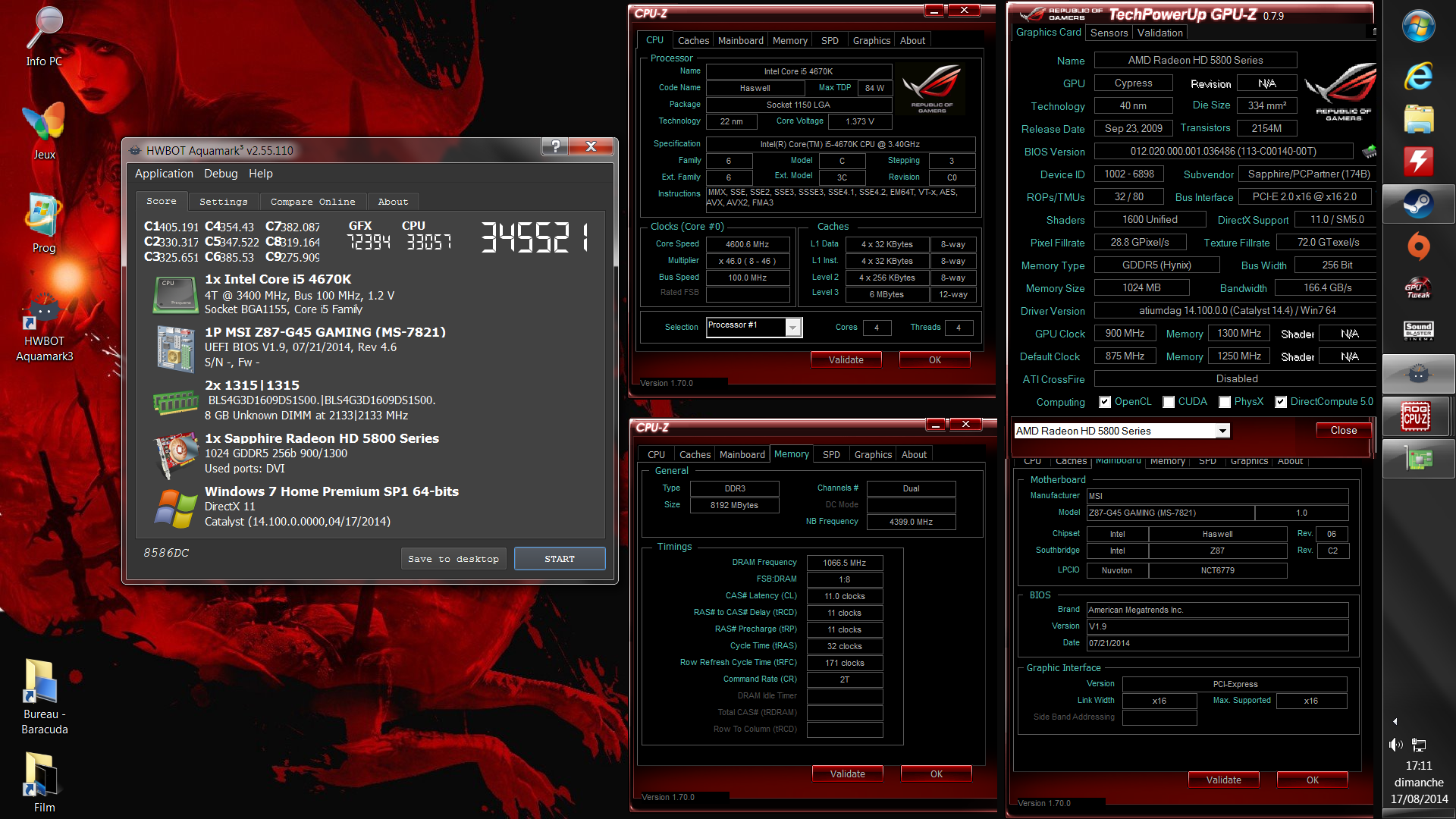This screenshot has height=819, width=1456.
Task: Select the Film desktop shortcut
Action: (44, 781)
